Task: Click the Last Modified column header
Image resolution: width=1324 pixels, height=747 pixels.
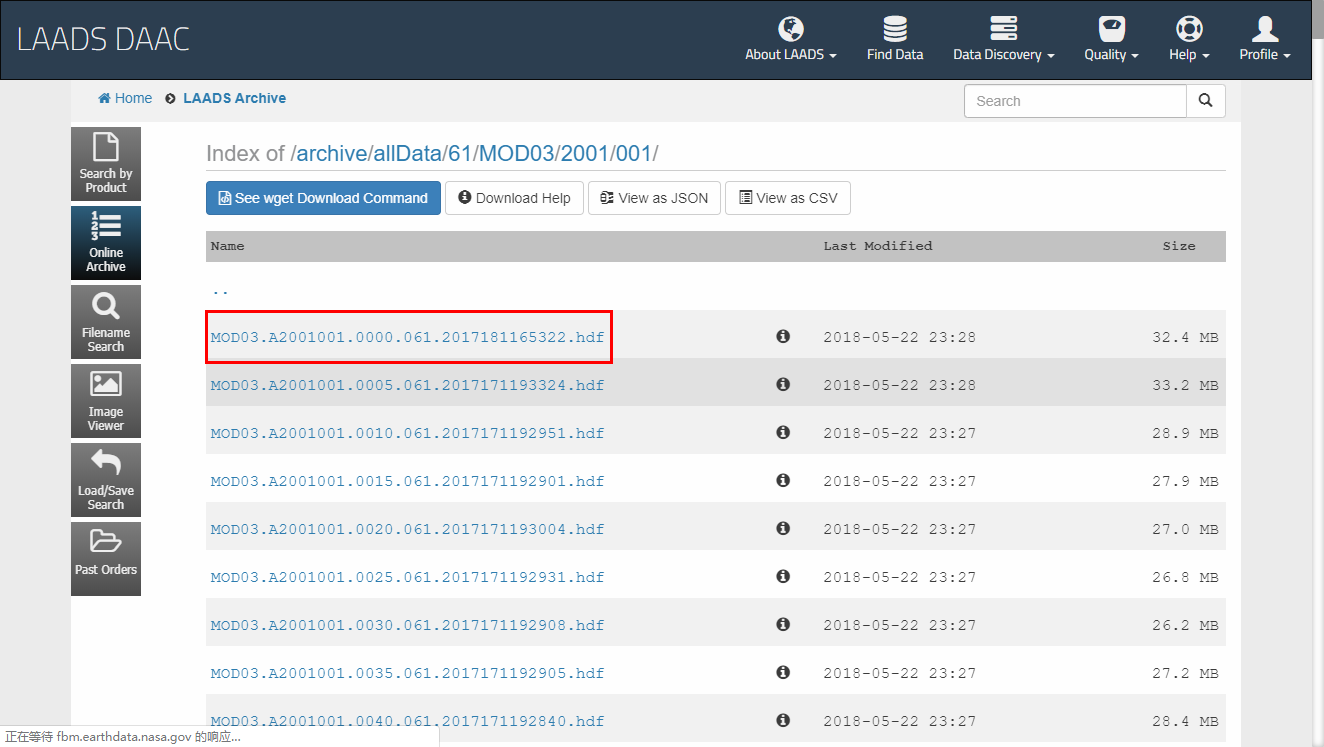Action: coord(878,246)
